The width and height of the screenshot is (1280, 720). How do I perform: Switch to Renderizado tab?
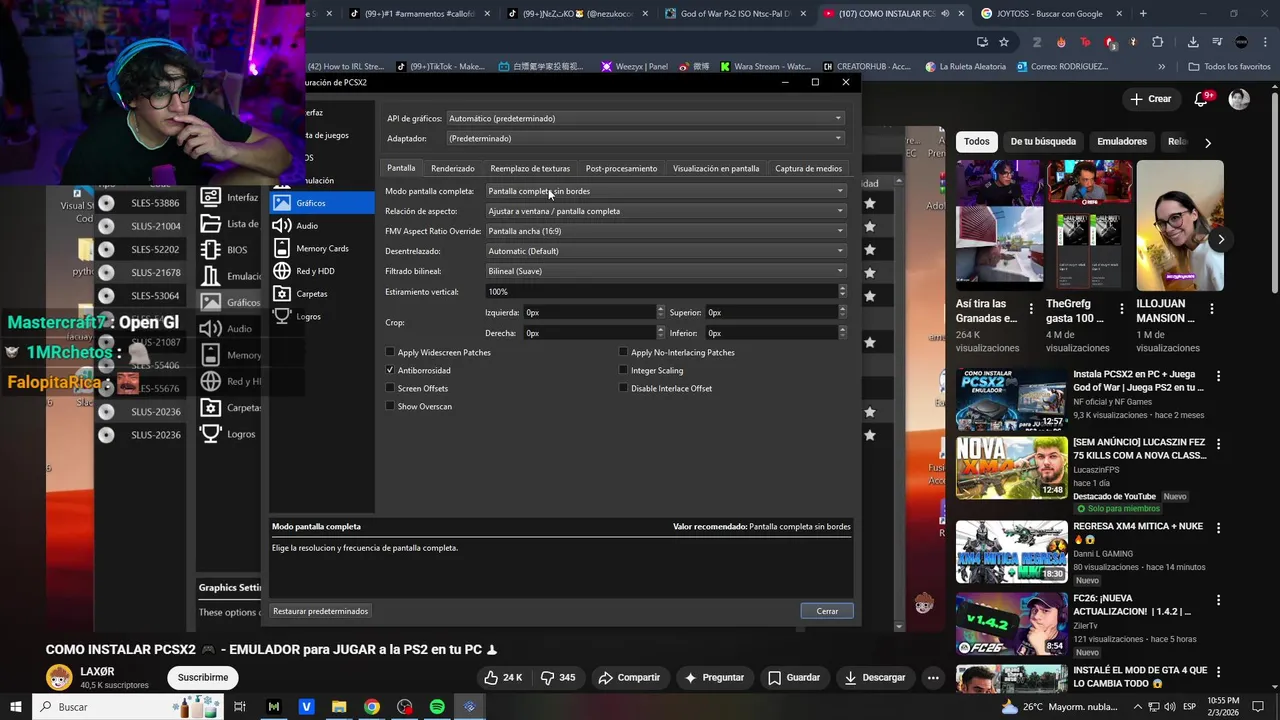pos(452,168)
